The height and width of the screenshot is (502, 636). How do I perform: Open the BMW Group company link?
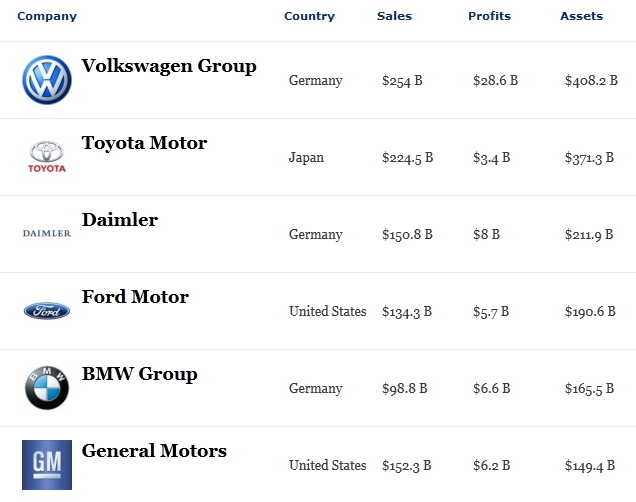140,374
